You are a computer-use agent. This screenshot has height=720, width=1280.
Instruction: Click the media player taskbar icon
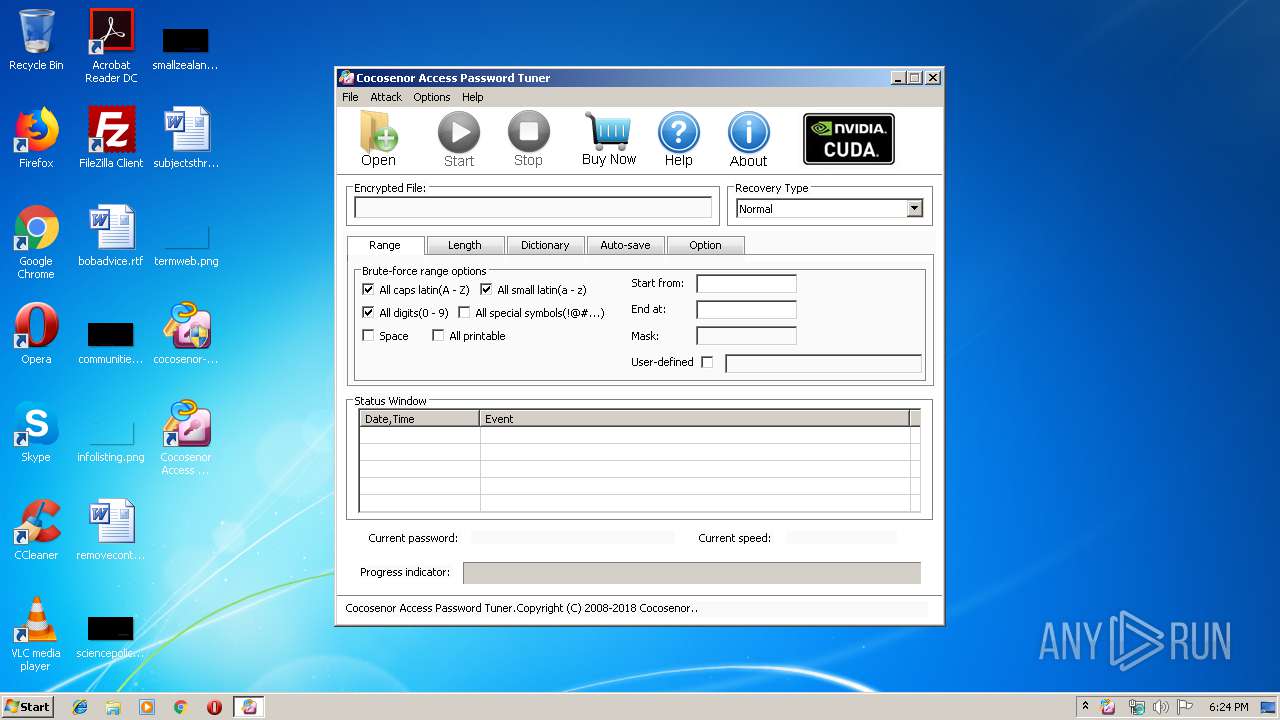click(147, 707)
